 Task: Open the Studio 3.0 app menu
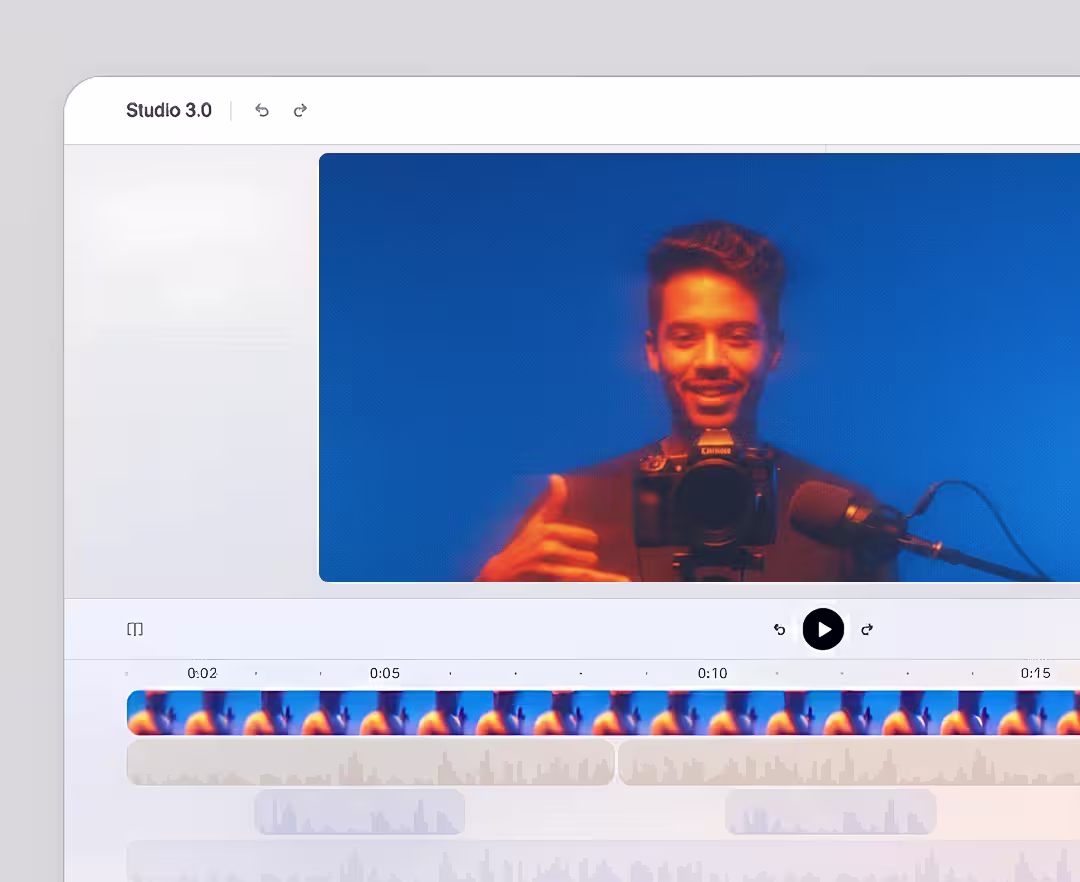[168, 110]
